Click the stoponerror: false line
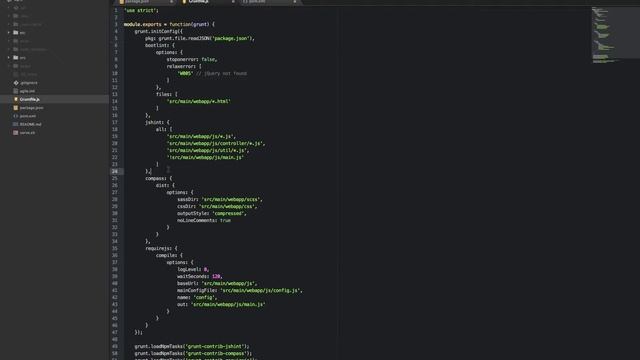This screenshot has height=360, width=640. tap(192, 60)
